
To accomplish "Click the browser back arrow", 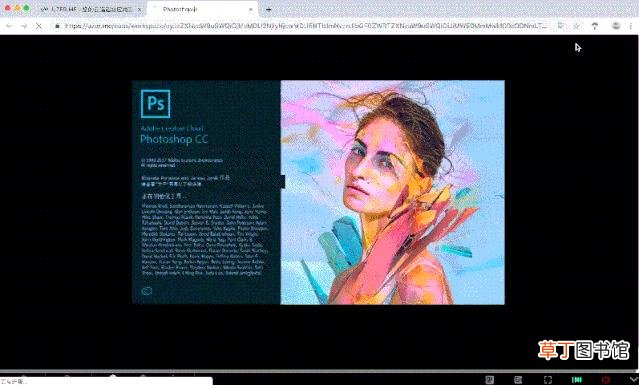I will [x=9, y=26].
